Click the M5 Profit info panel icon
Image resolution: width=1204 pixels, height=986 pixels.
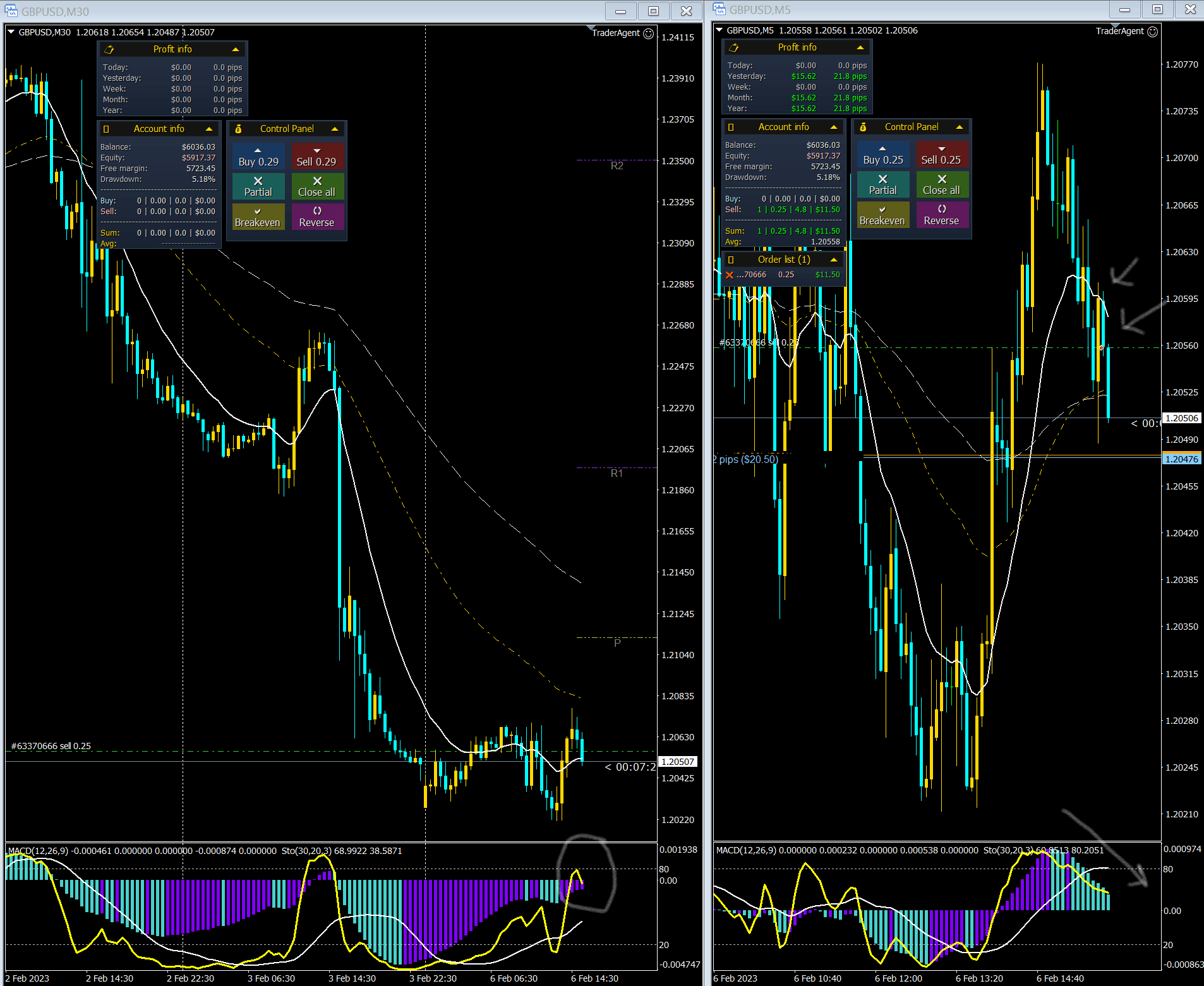pyautogui.click(x=733, y=47)
